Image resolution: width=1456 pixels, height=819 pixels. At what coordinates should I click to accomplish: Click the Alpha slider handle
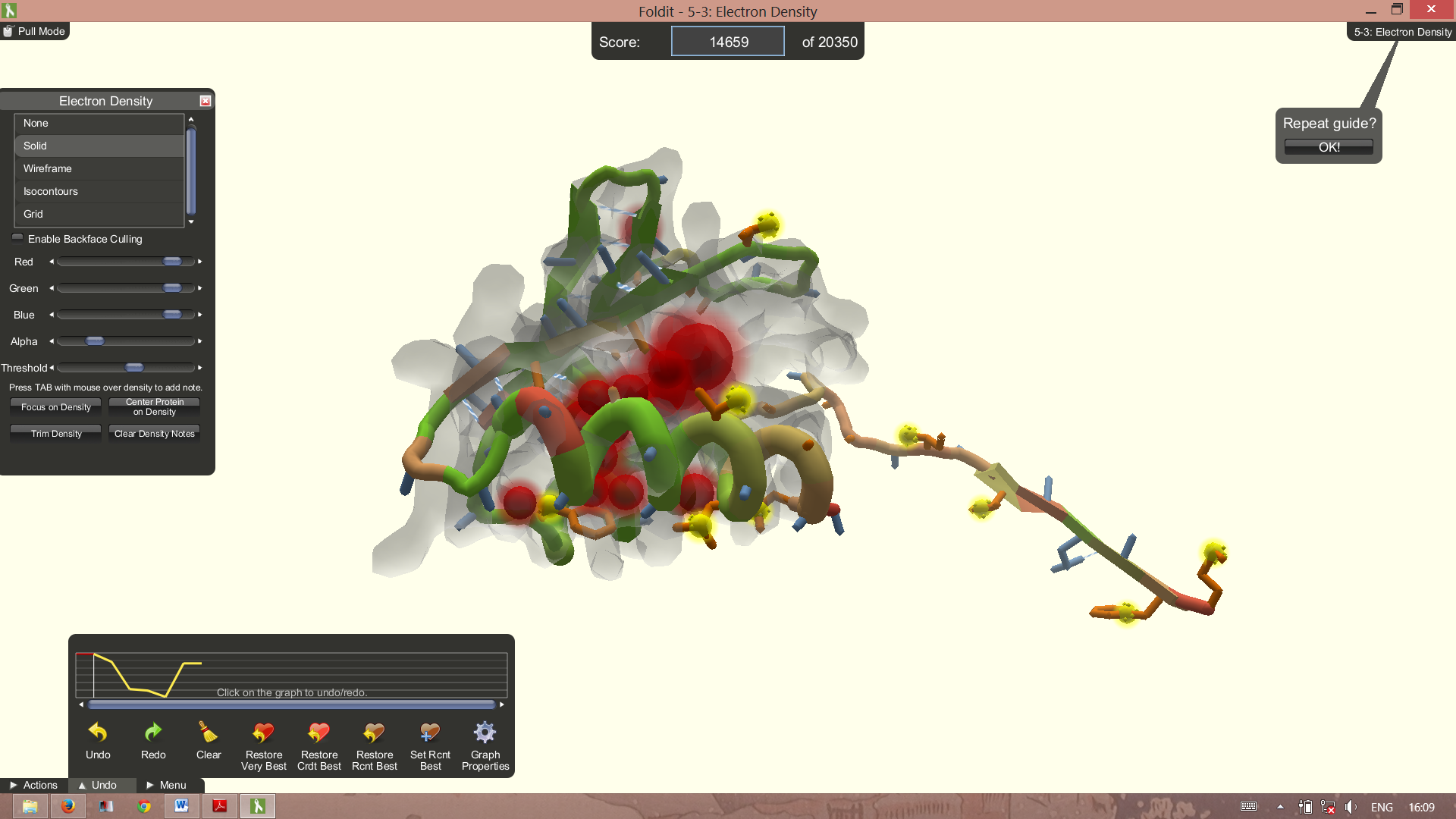tap(95, 341)
